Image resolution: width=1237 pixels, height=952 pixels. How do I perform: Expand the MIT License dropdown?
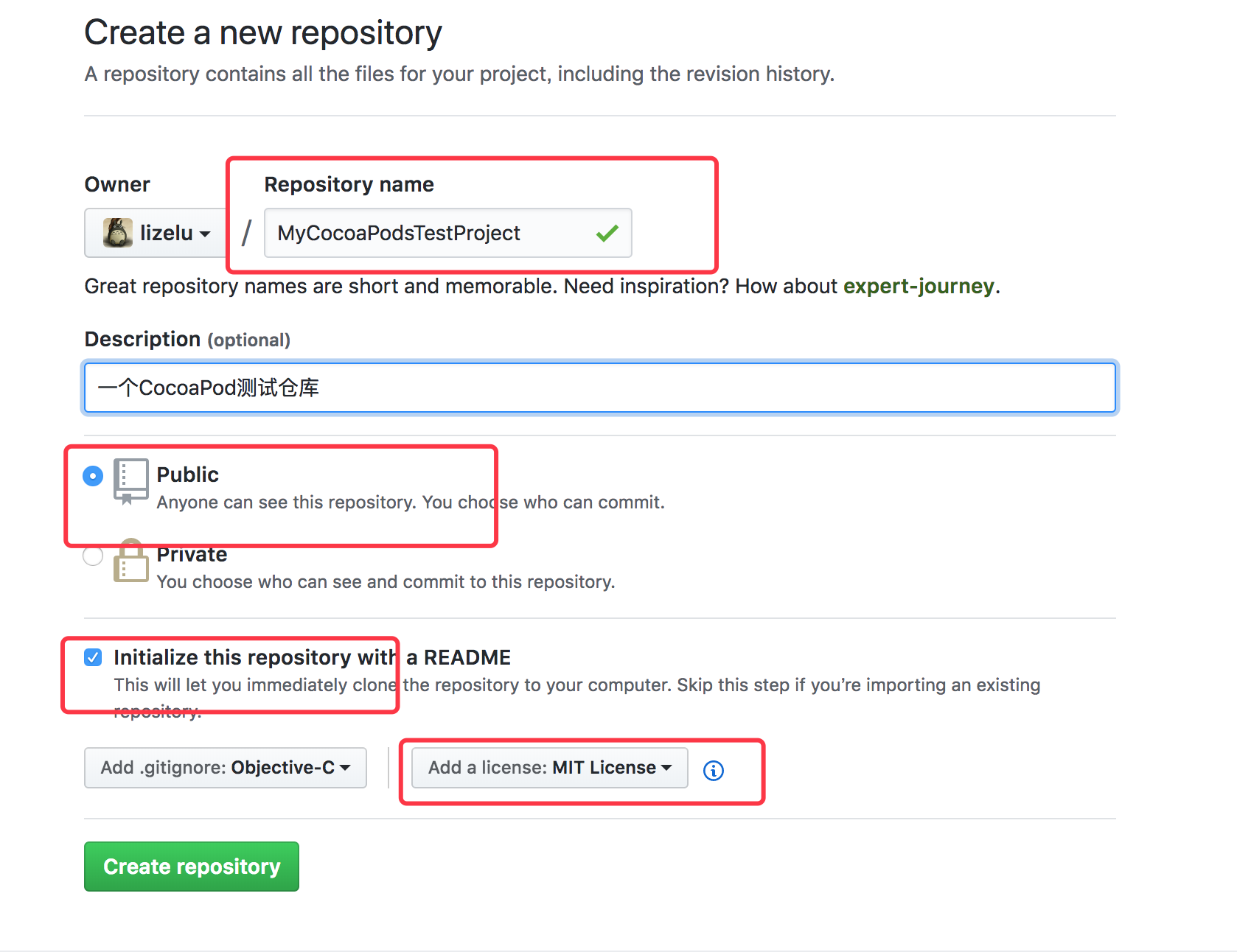[x=549, y=768]
